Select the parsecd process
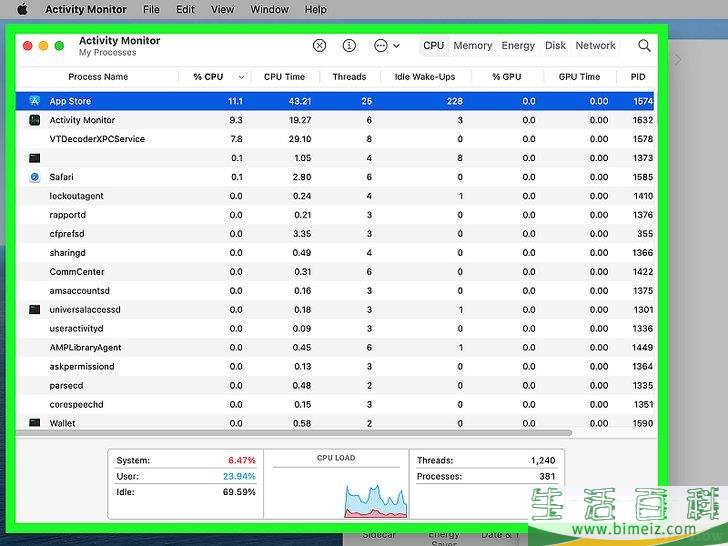The image size is (728, 546). [x=66, y=385]
